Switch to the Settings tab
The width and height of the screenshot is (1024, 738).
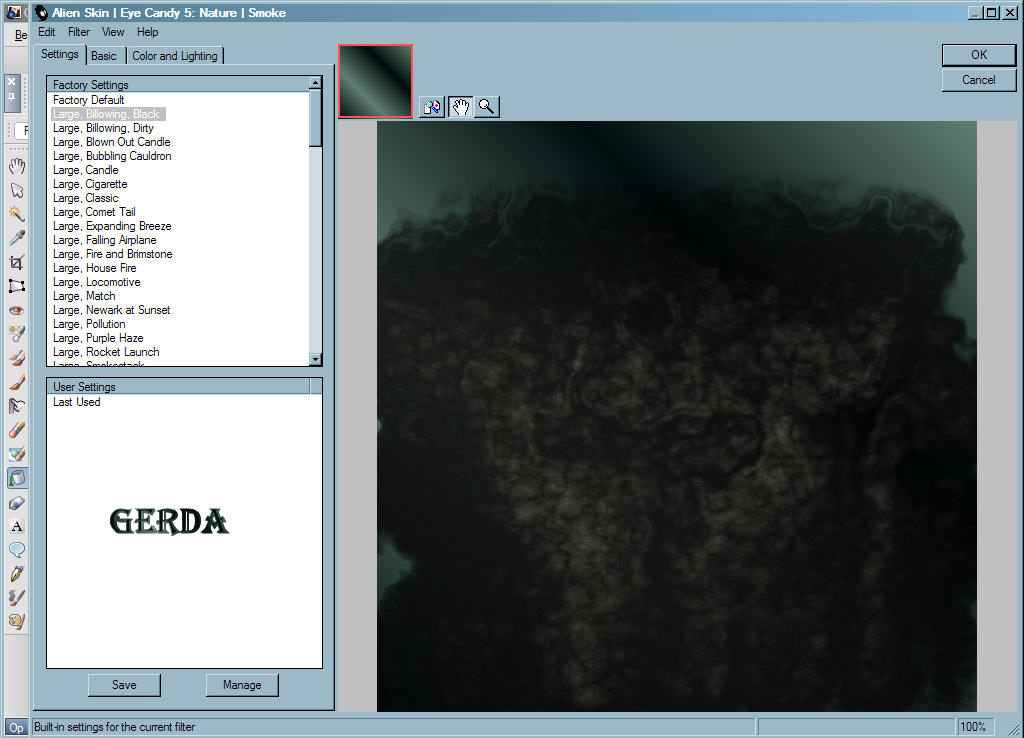click(59, 54)
